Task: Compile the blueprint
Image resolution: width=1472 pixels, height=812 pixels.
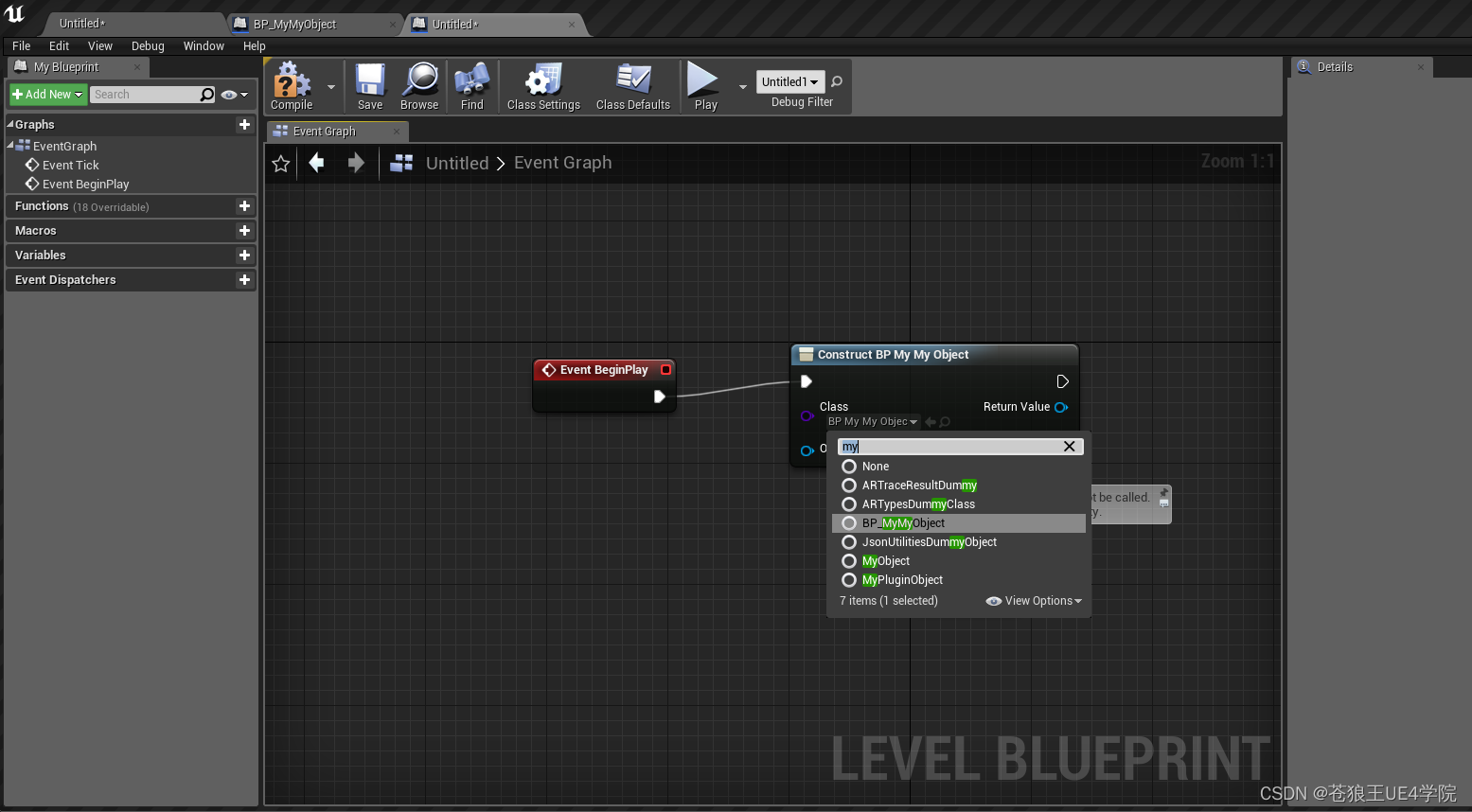Action: [x=292, y=87]
